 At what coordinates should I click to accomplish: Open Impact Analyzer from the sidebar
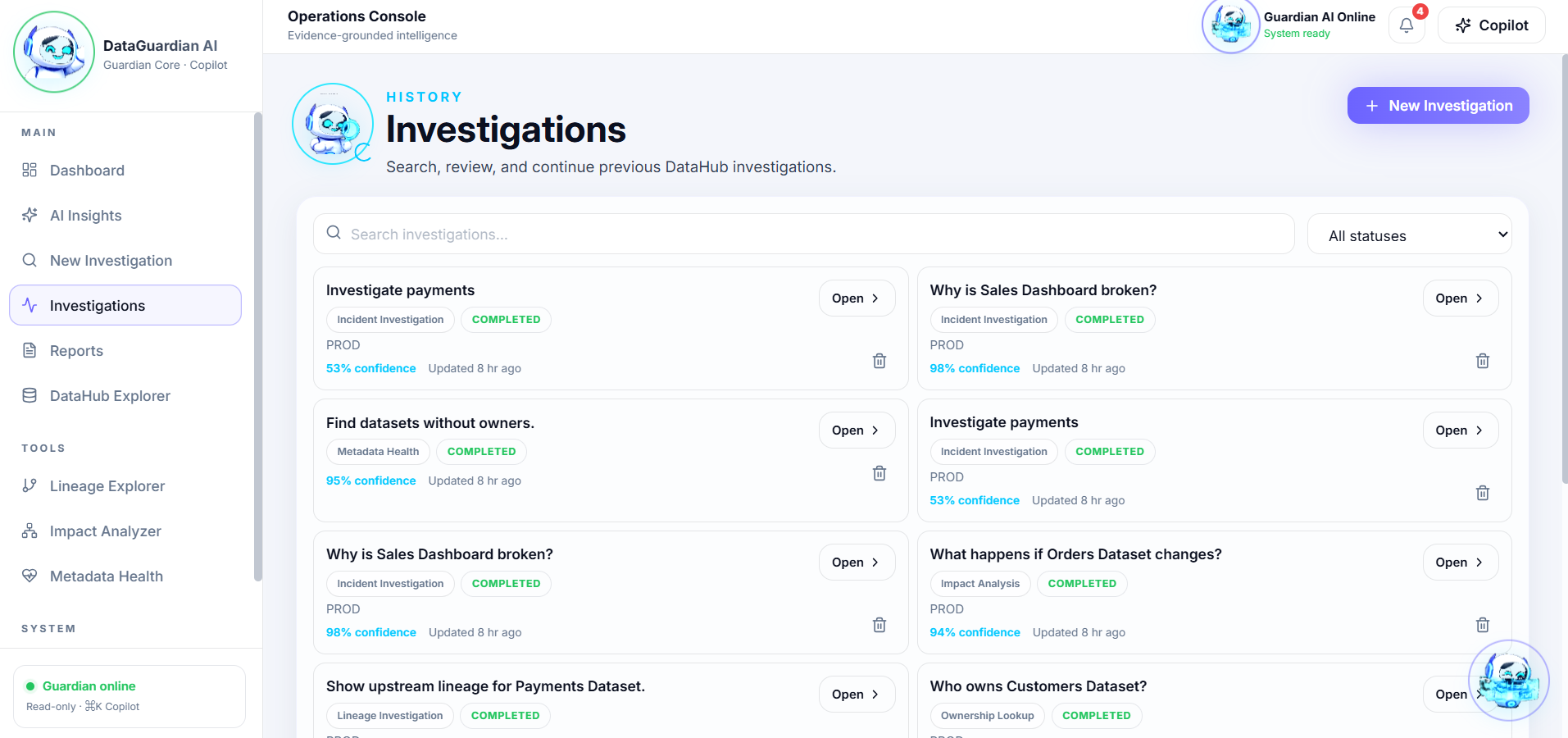[x=125, y=531]
